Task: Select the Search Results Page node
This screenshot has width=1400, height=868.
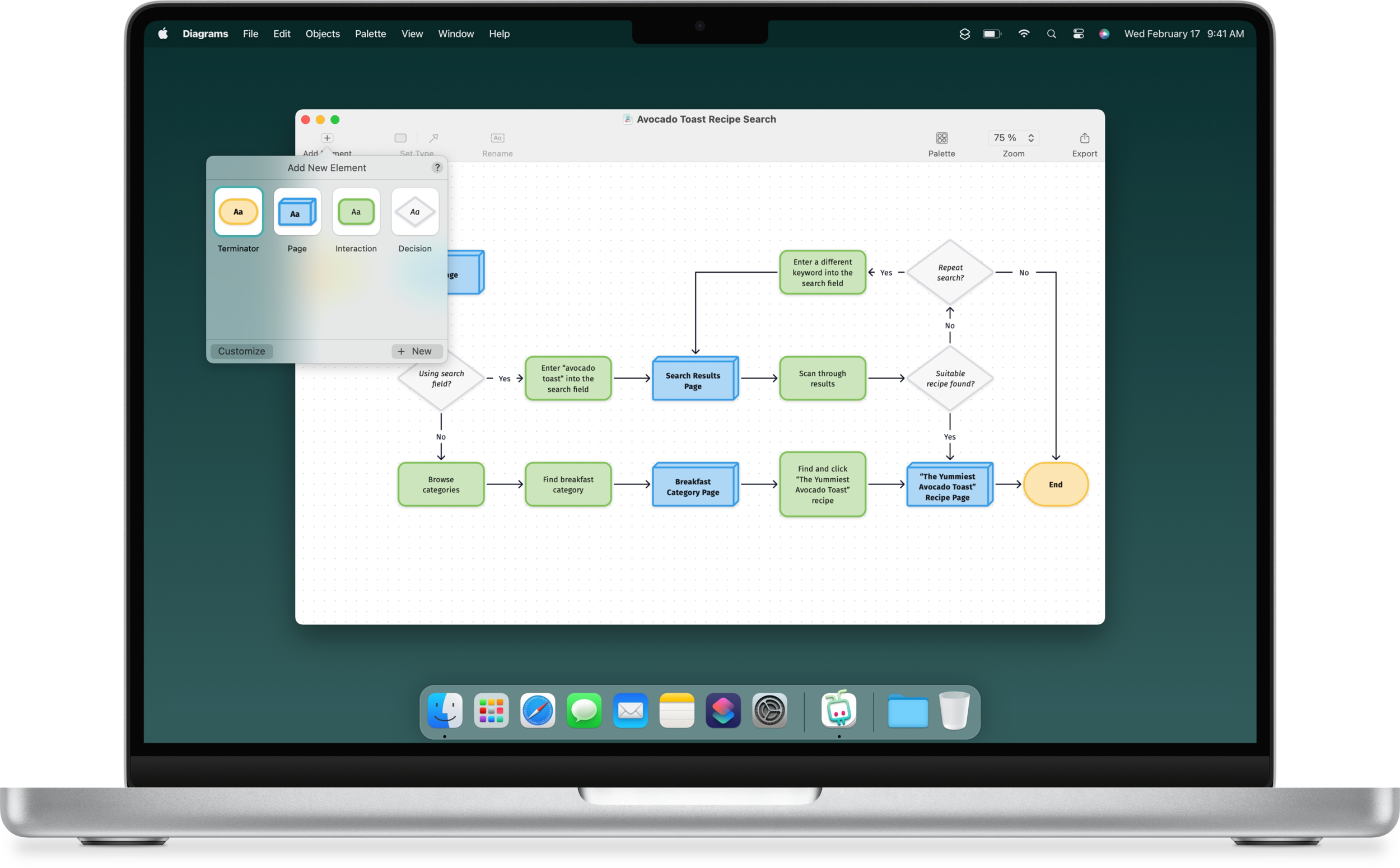Action: 693,380
